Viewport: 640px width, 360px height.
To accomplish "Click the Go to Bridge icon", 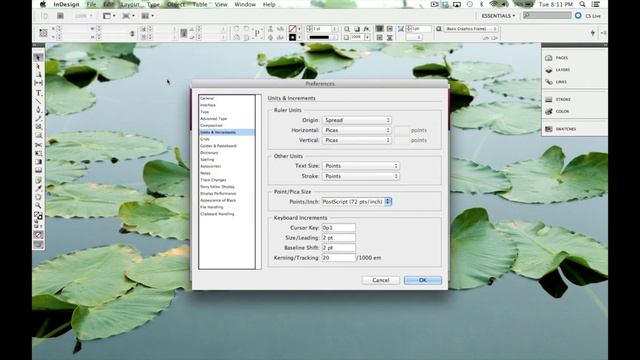I will click(44, 16).
